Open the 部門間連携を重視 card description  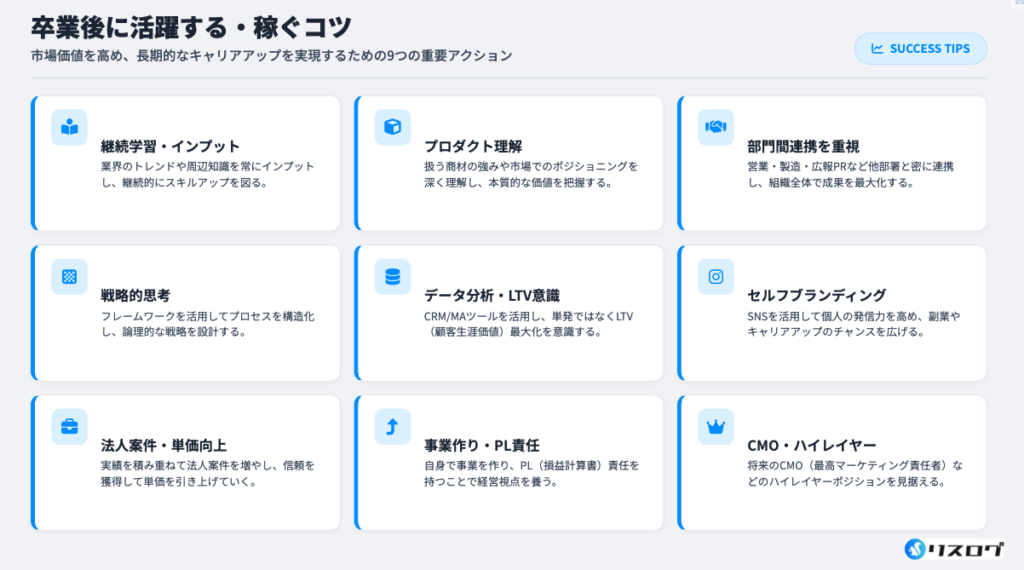[850, 174]
